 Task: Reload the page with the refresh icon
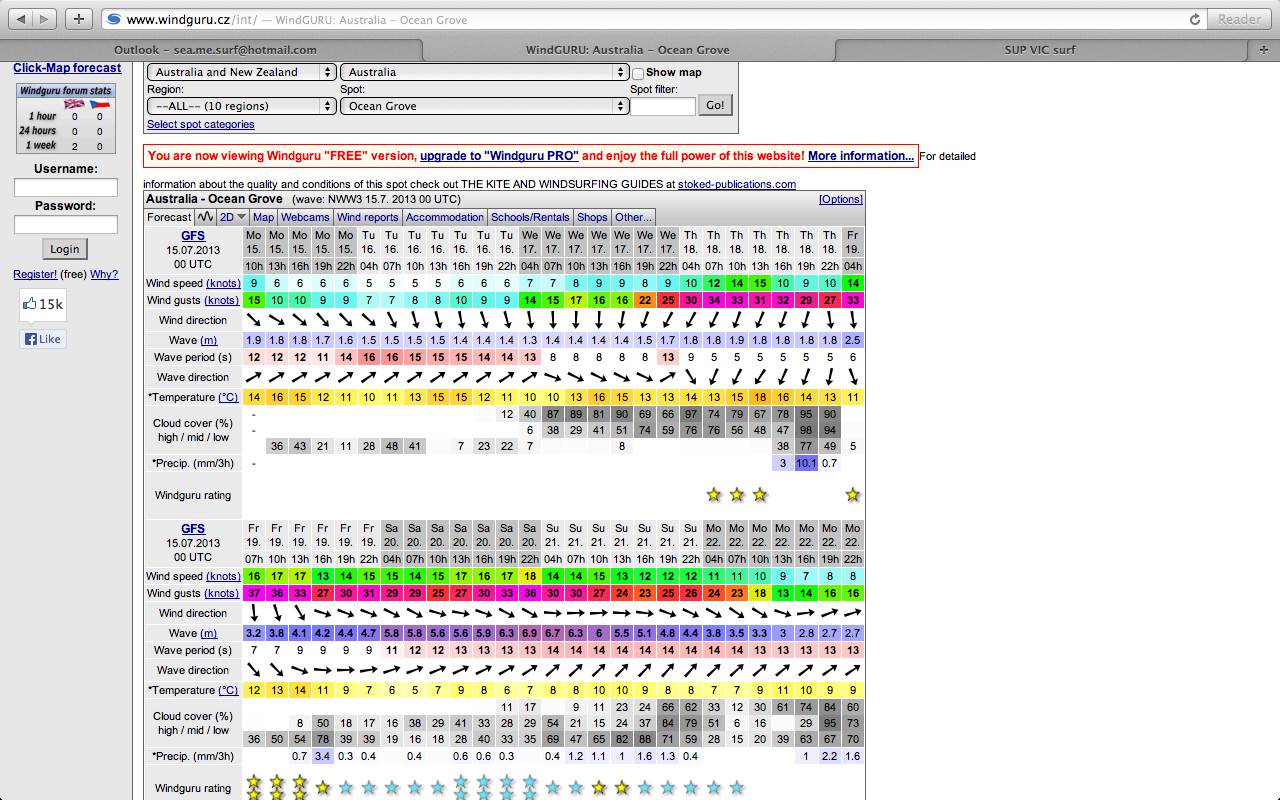coord(1194,19)
